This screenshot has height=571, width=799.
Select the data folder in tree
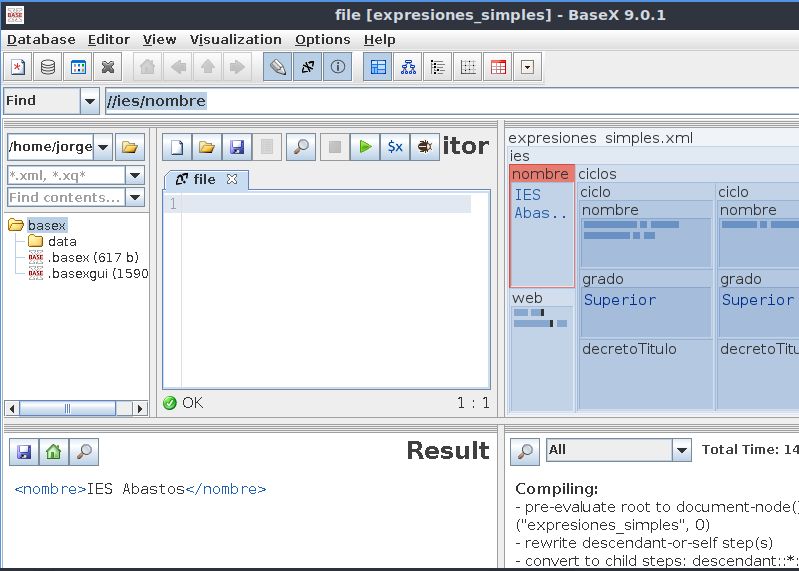(61, 241)
